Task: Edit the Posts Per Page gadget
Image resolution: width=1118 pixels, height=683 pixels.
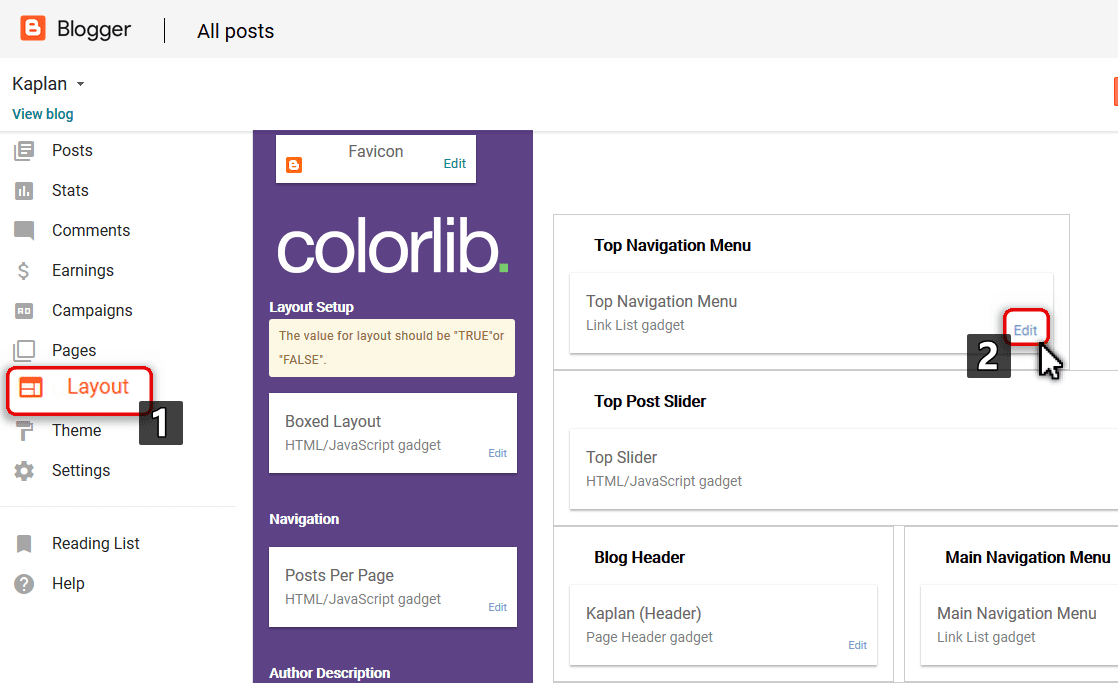Action: pos(497,607)
